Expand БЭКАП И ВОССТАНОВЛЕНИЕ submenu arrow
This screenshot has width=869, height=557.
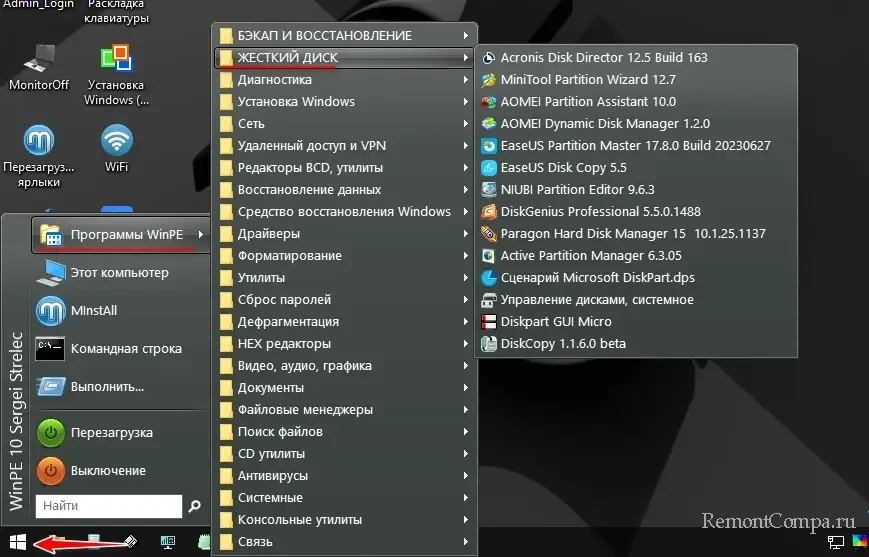click(466, 35)
